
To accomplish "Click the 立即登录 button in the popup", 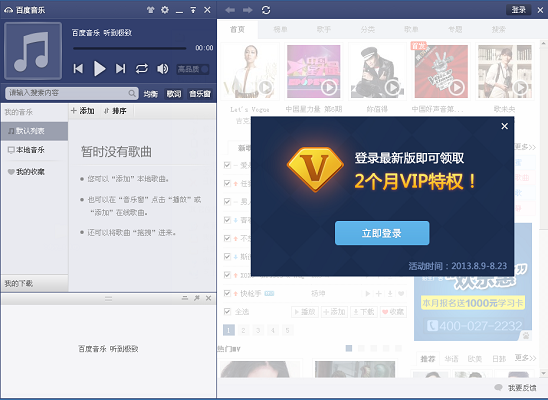I will tap(382, 233).
